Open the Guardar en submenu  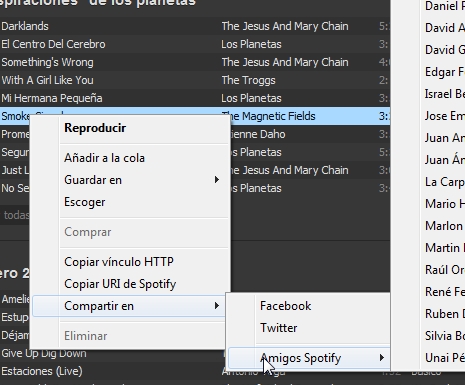pyautogui.click(x=93, y=180)
